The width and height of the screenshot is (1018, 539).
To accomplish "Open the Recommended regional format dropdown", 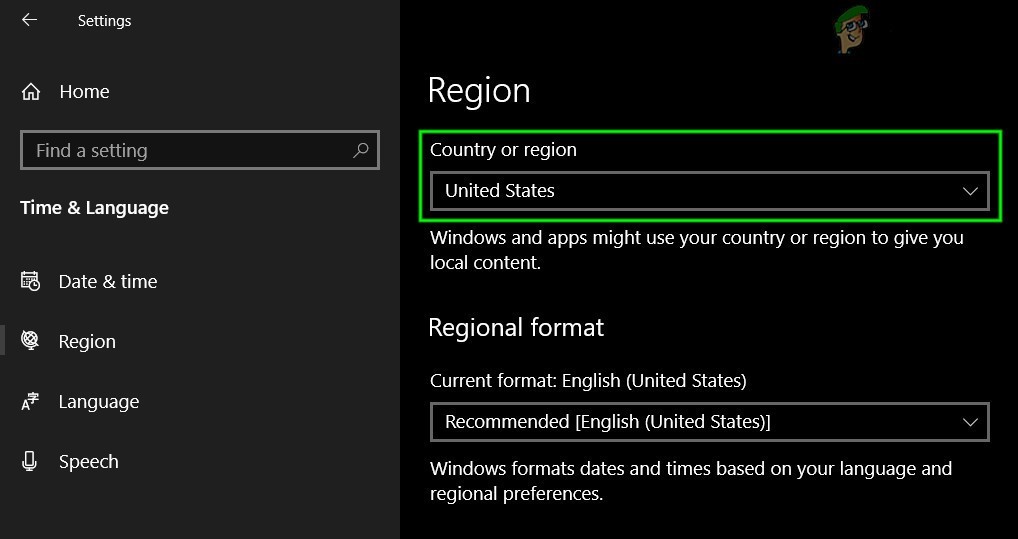I will (x=700, y=422).
